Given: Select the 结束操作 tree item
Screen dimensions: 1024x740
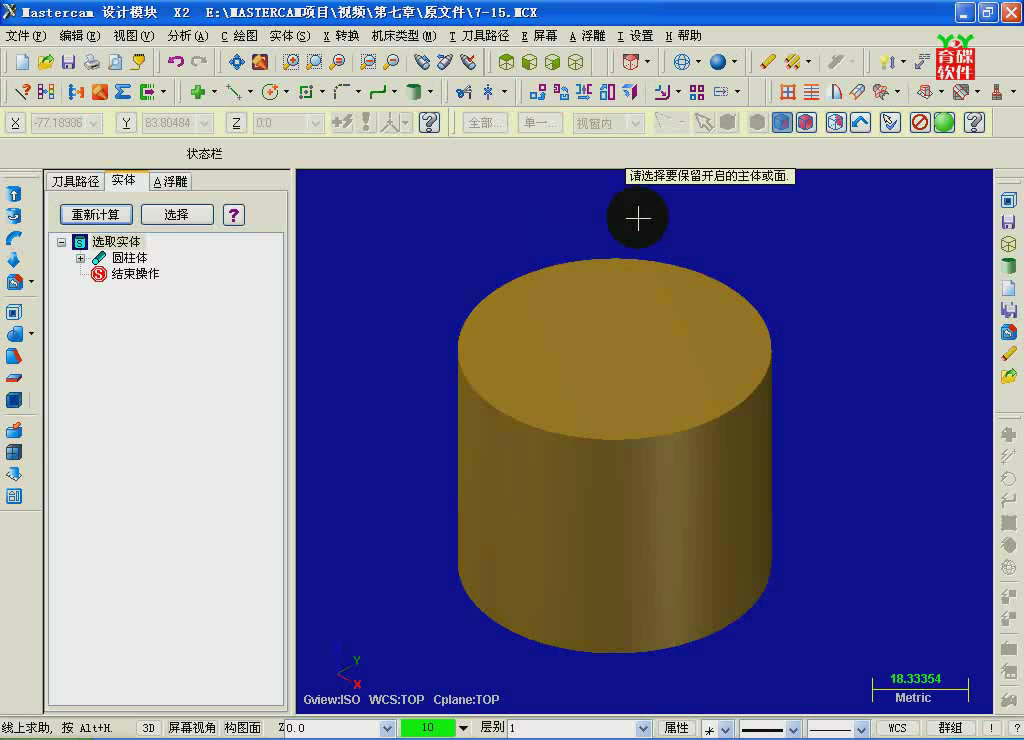Looking at the screenshot, I should [x=135, y=274].
